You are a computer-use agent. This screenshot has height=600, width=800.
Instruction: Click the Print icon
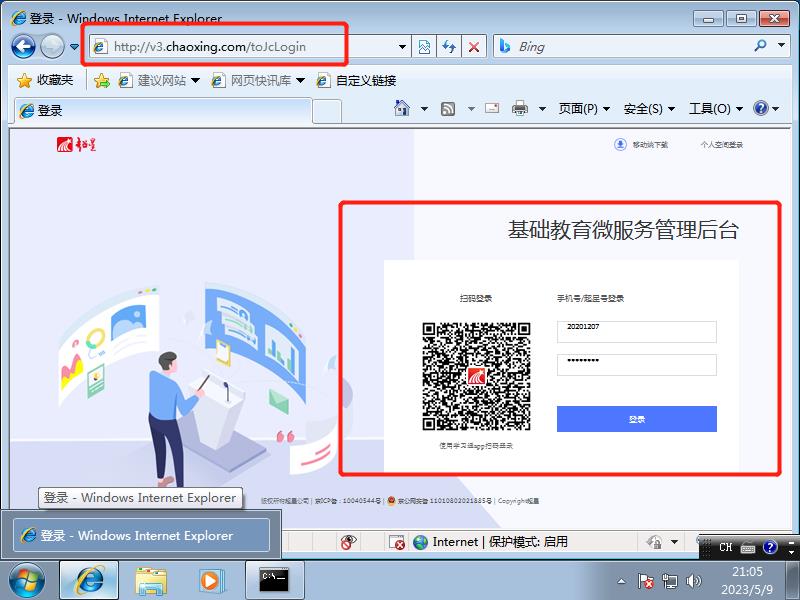coord(519,108)
